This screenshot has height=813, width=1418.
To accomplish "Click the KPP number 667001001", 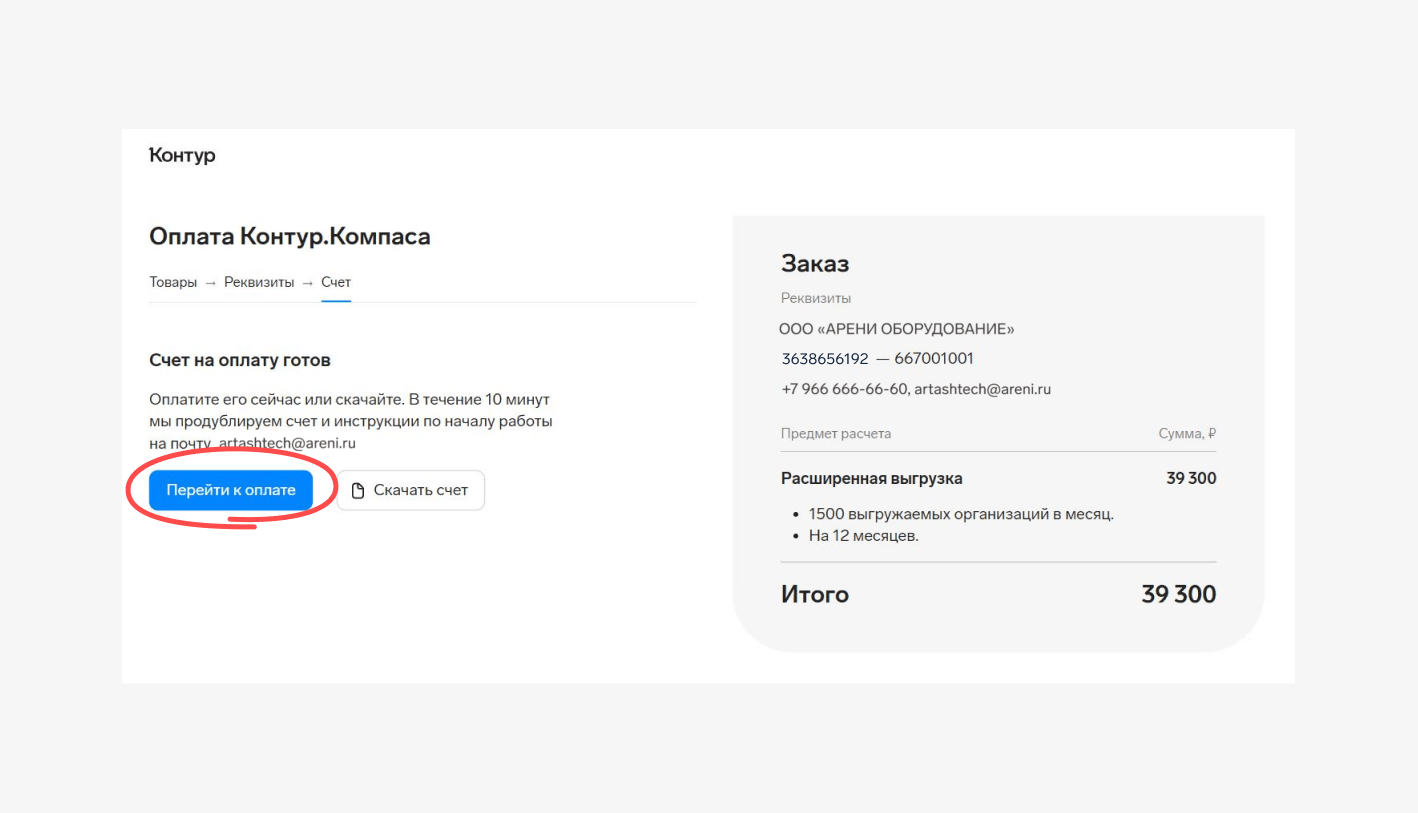I will 934,358.
